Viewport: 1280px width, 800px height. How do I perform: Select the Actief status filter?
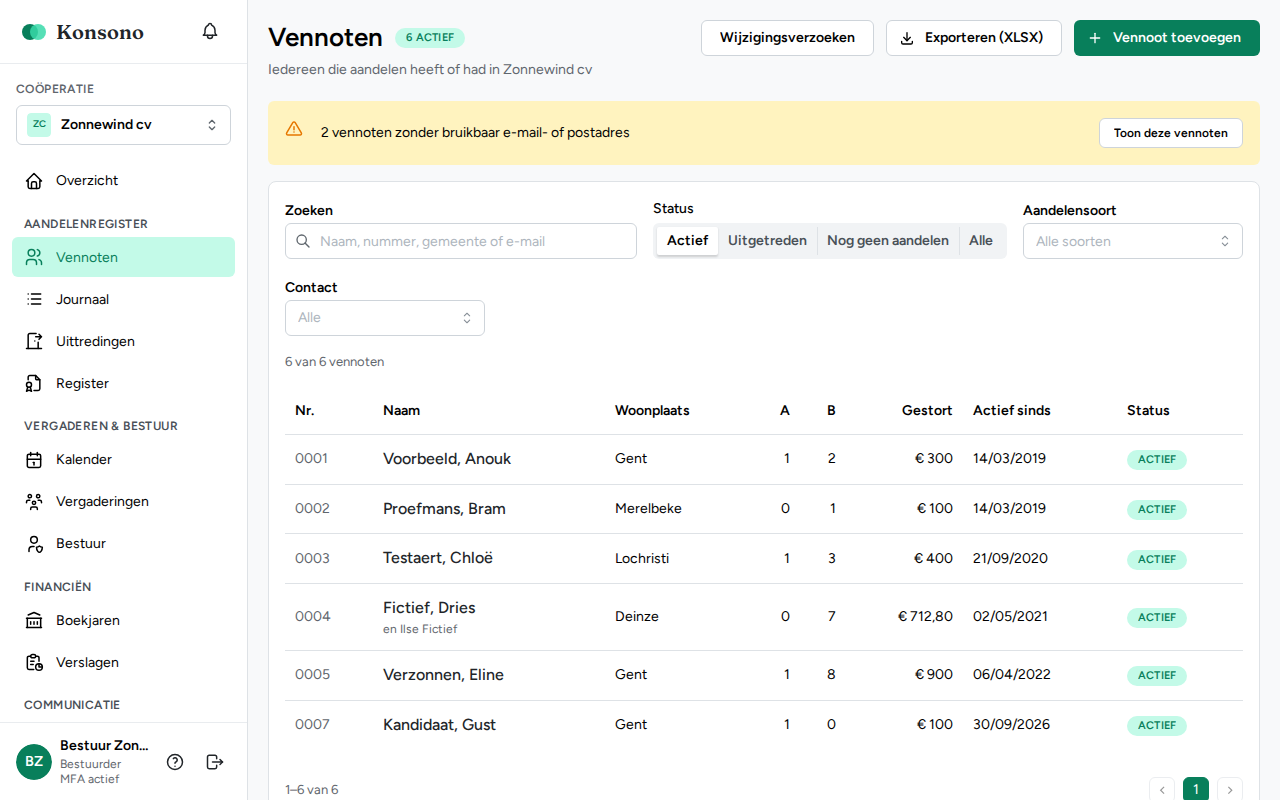[x=687, y=241]
